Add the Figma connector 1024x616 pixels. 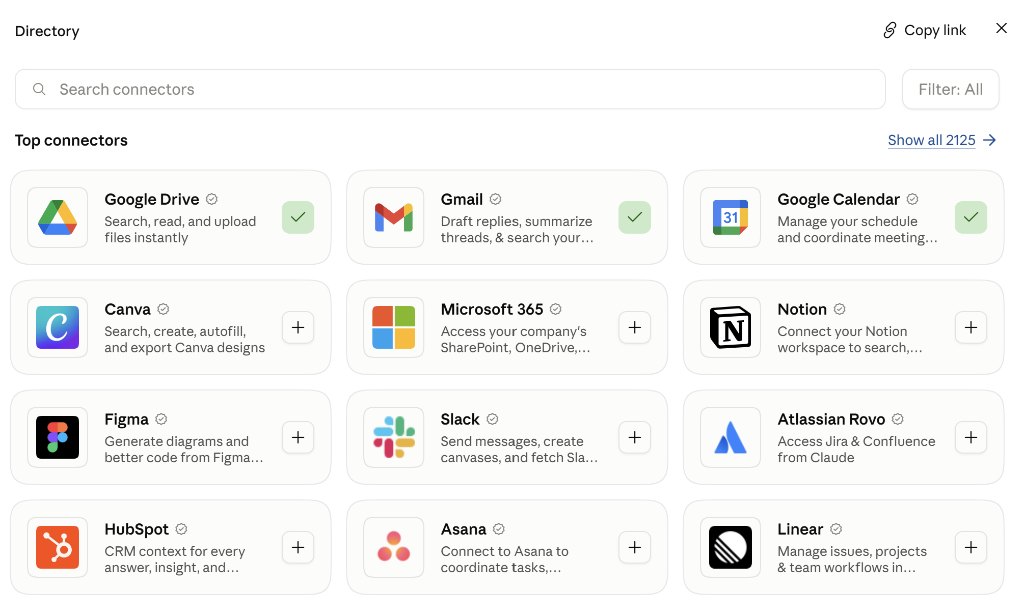298,437
